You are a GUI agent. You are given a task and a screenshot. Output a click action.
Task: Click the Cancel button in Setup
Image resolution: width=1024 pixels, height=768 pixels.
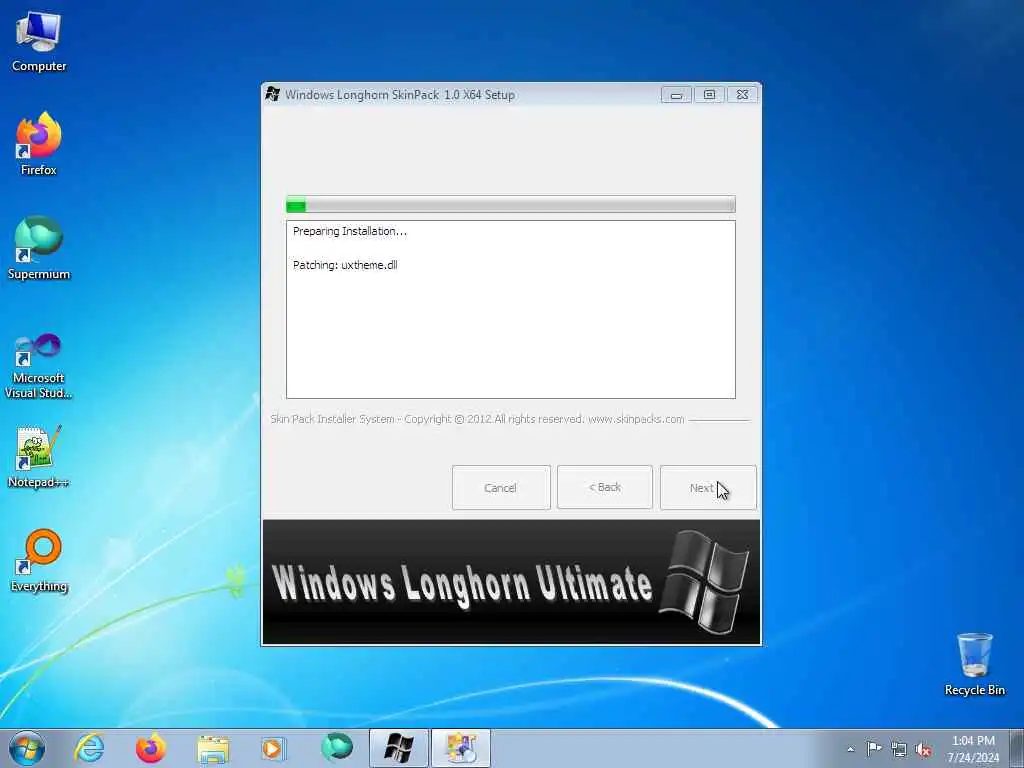[501, 487]
